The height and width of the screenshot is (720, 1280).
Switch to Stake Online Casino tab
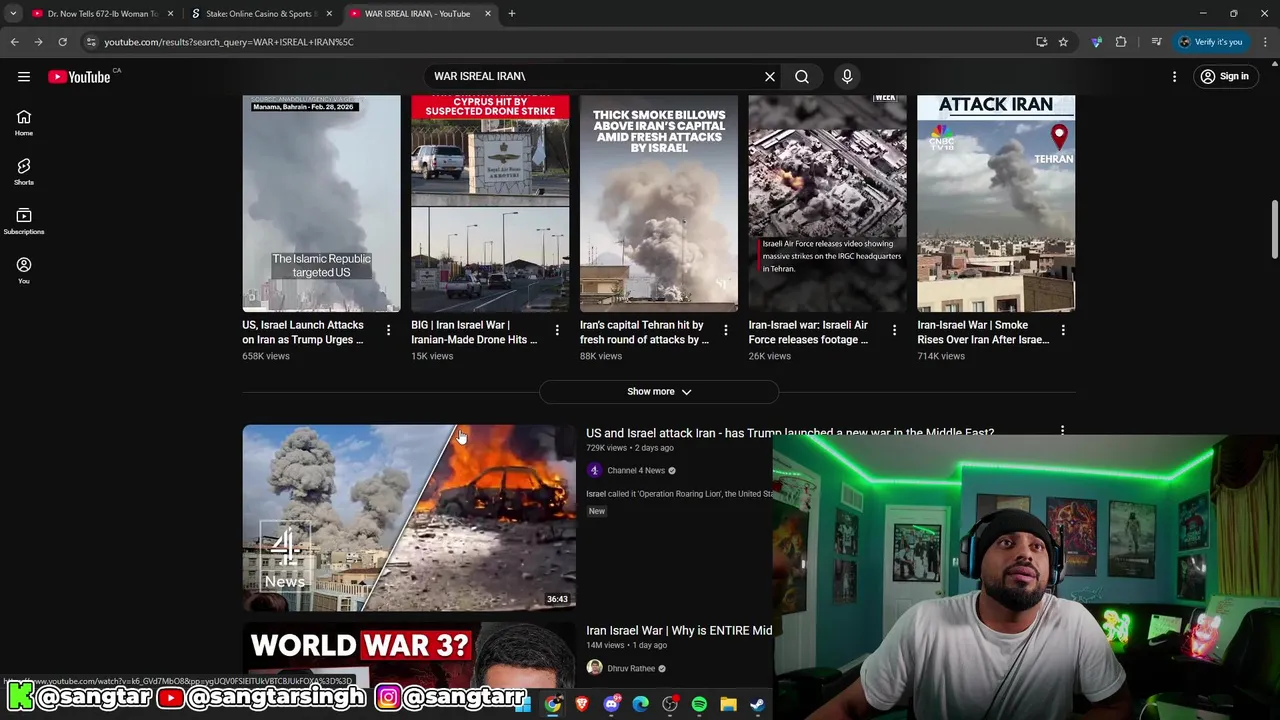click(260, 14)
